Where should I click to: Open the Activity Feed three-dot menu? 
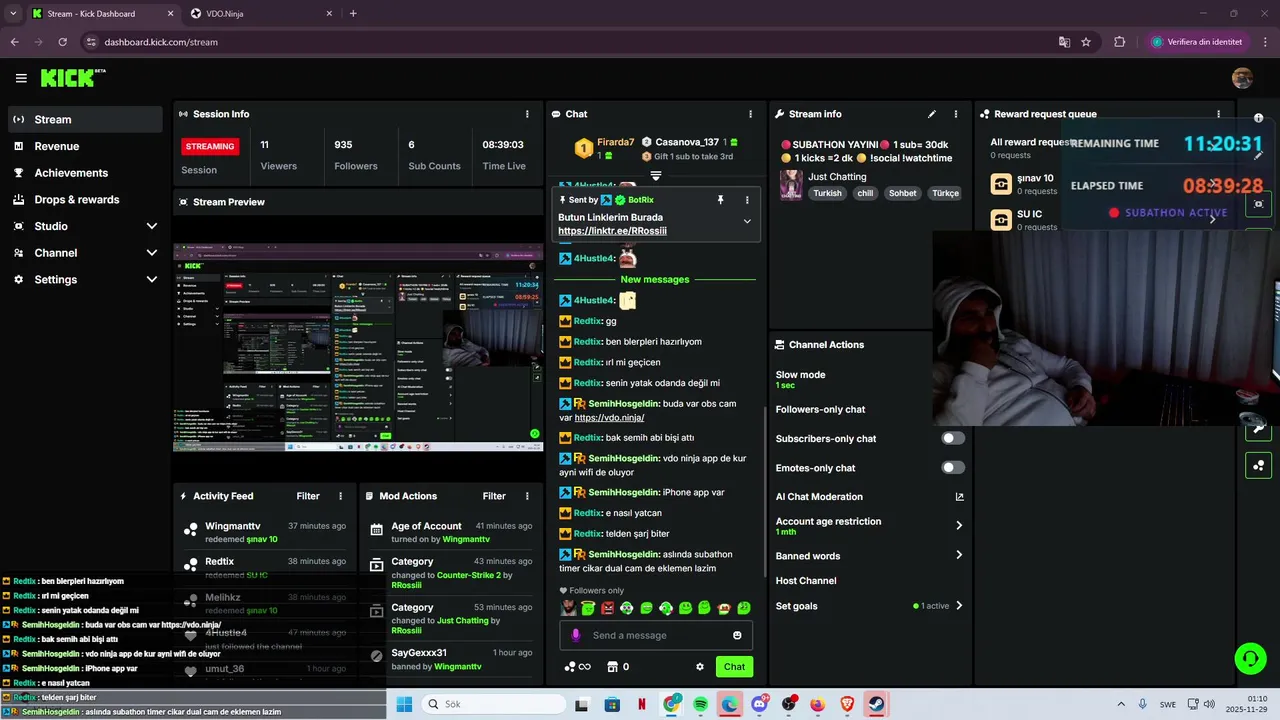[x=340, y=496]
